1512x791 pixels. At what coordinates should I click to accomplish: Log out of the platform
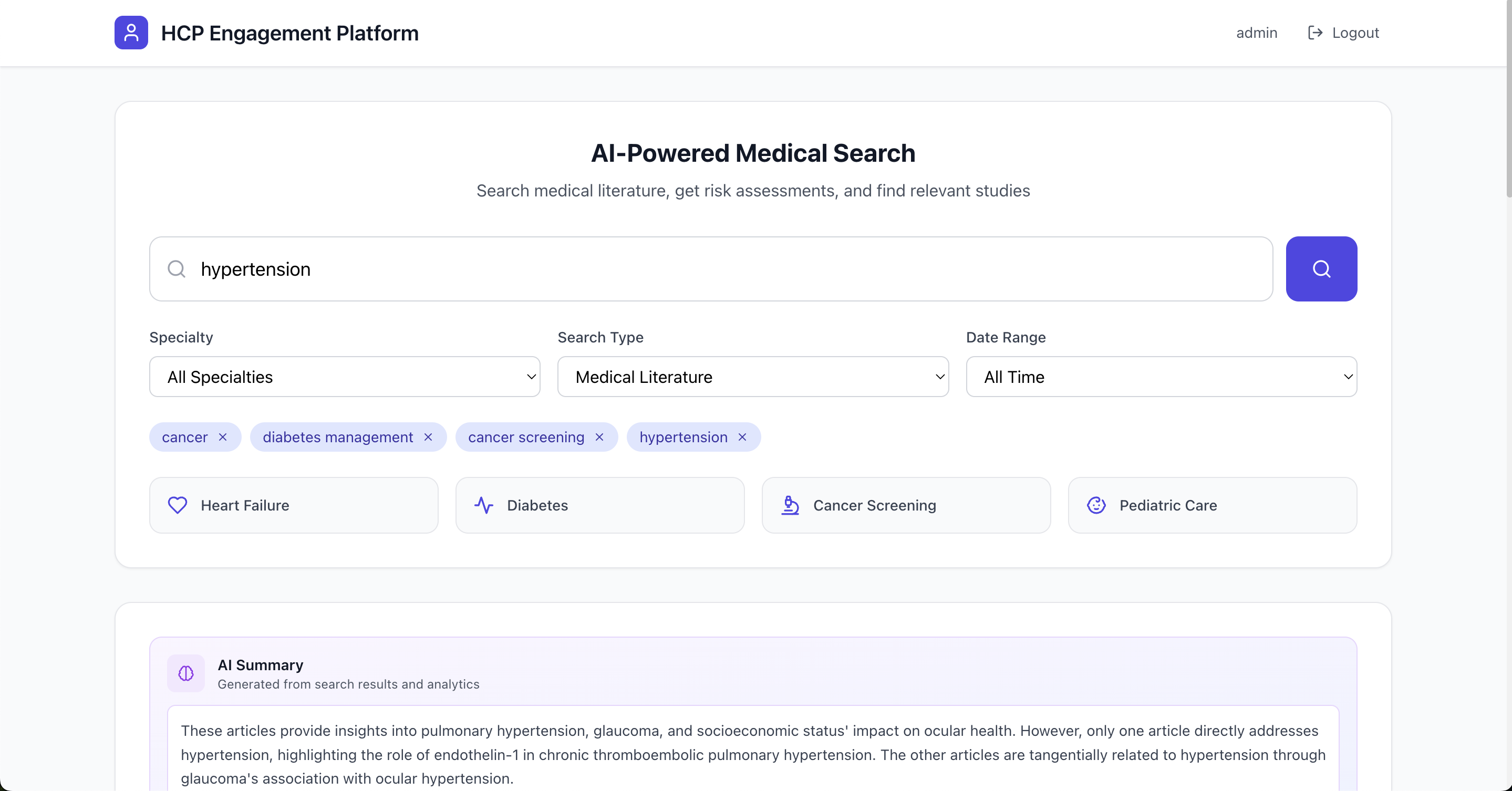[1343, 33]
